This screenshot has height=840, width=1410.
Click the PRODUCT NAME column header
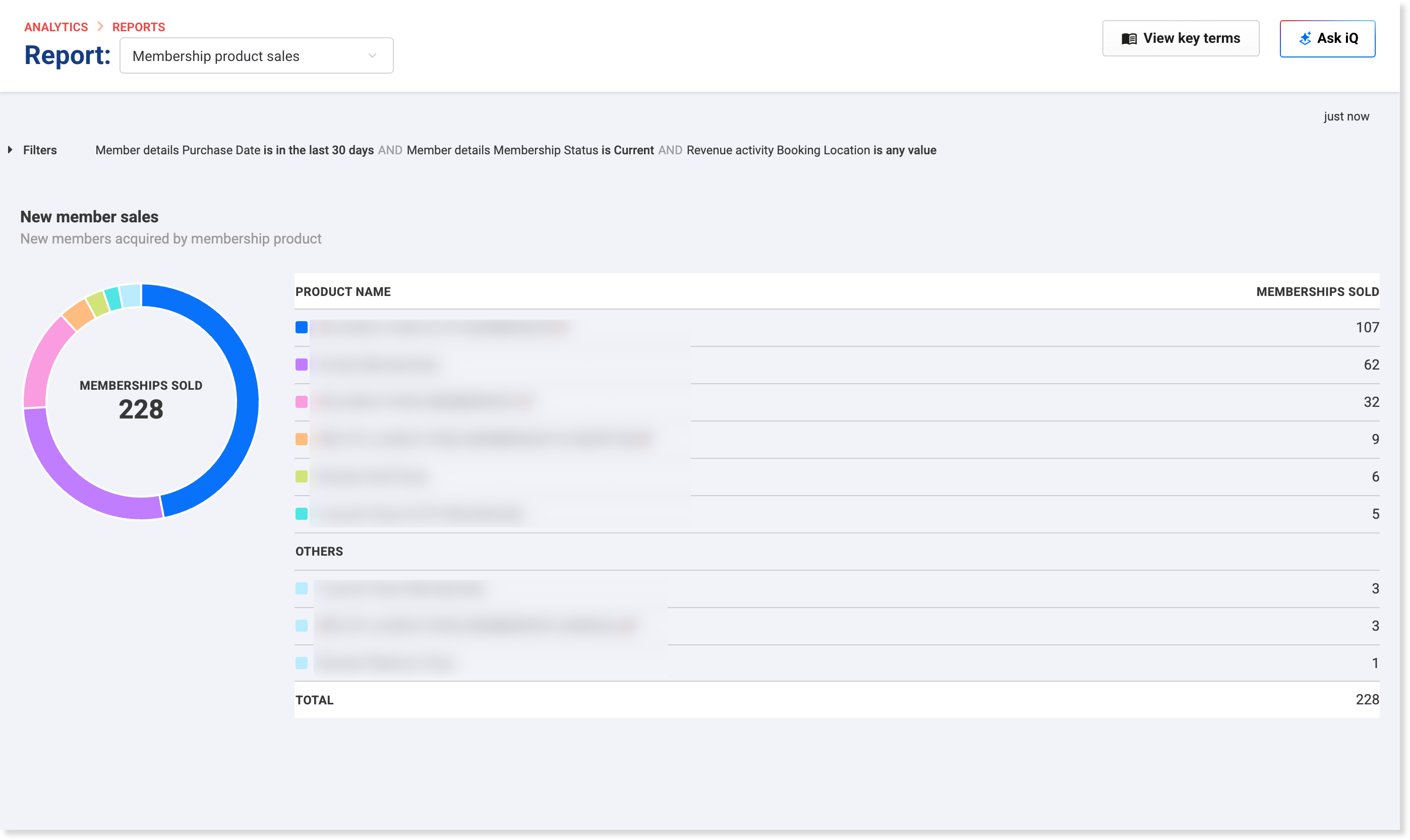pos(342,291)
